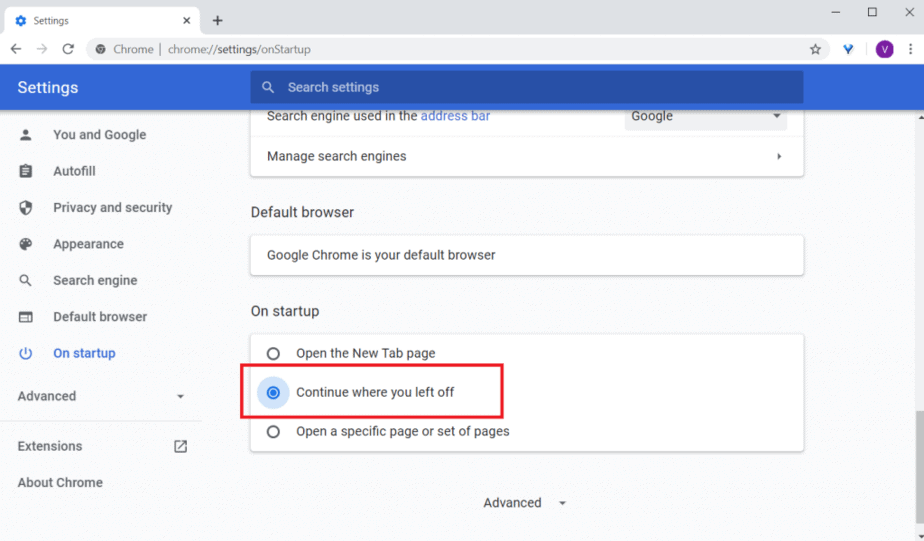Screen dimensions: 924x541
Task: Click the Manage search engines row
Action: pos(527,156)
